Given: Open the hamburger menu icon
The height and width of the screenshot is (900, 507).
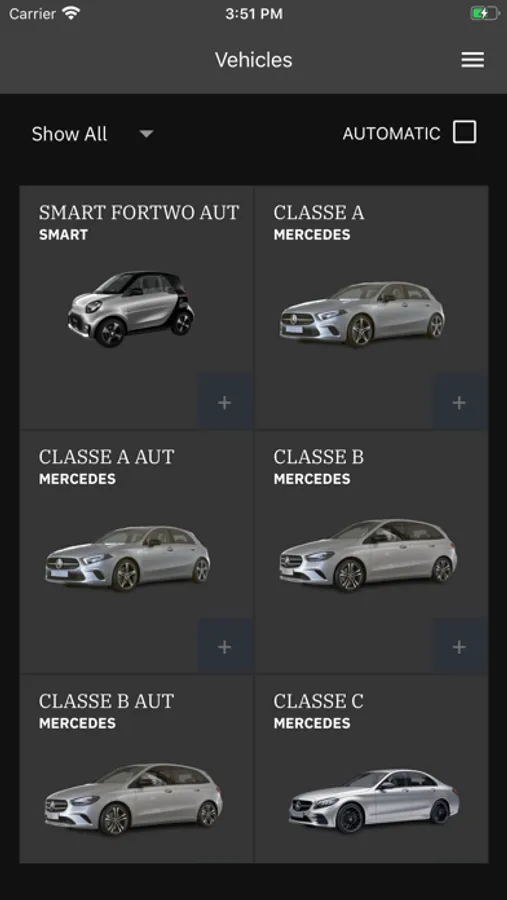Looking at the screenshot, I should click(473, 60).
